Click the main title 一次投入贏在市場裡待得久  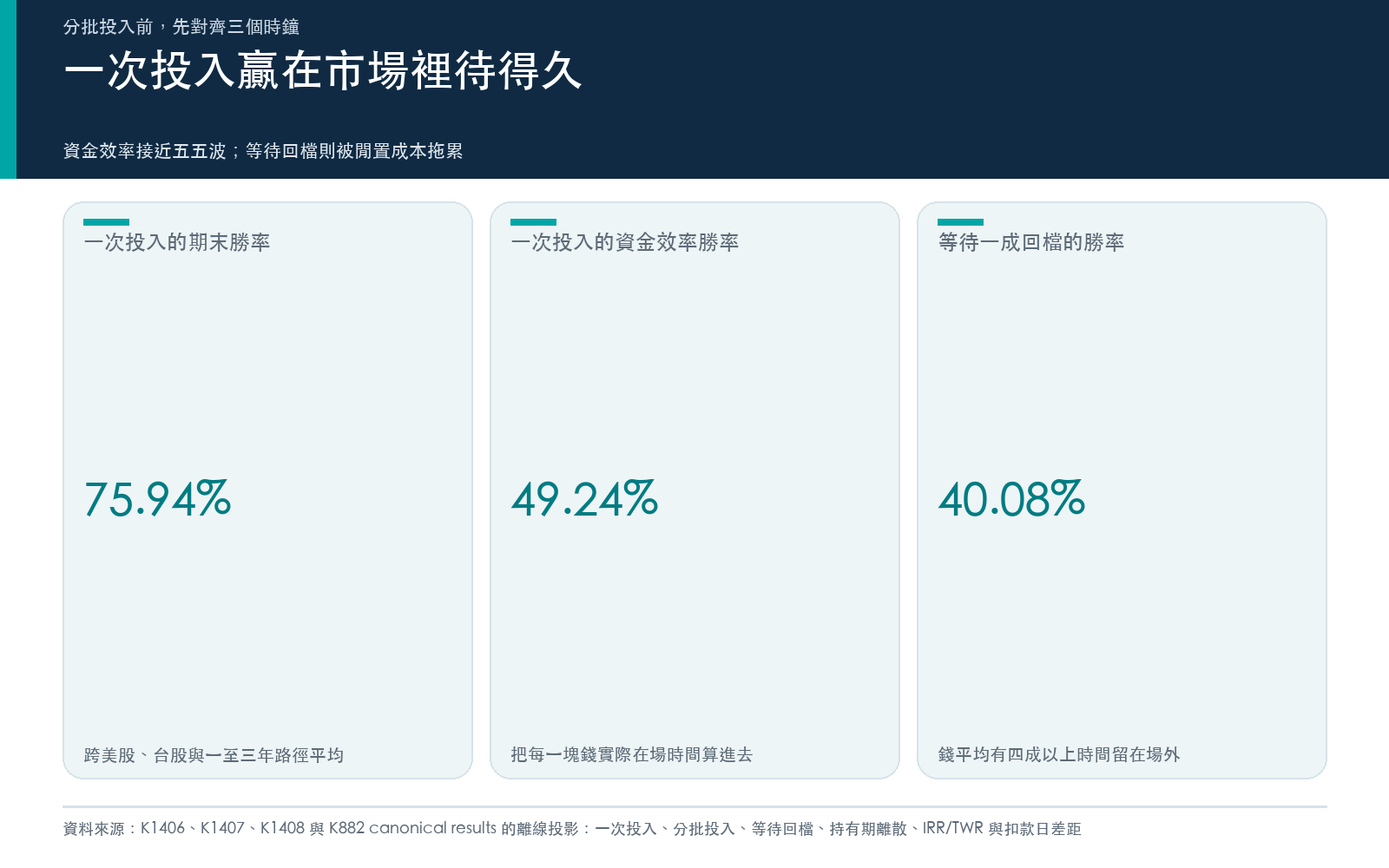click(322, 70)
